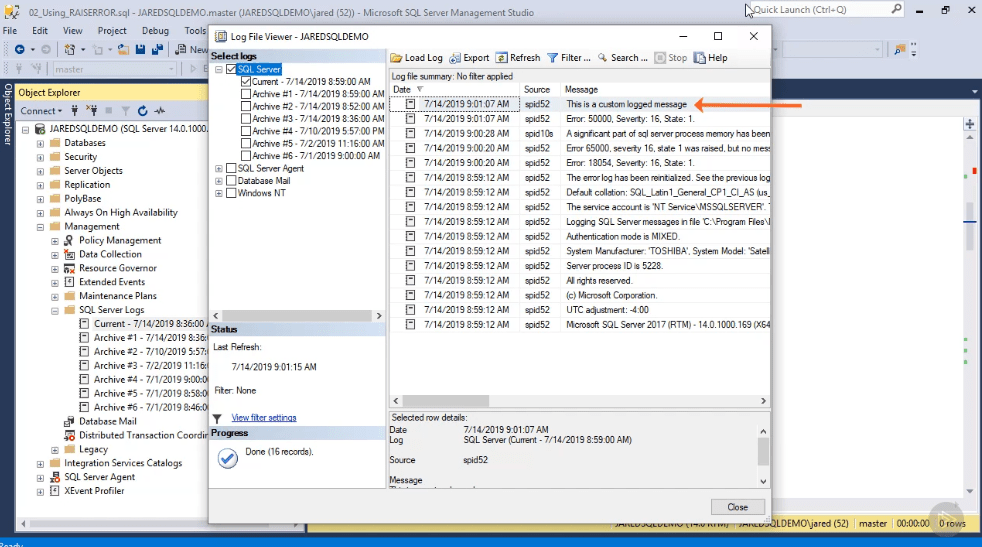Select the 'This is a custom logged message' row
The width and height of the screenshot is (982, 547).
click(x=580, y=104)
